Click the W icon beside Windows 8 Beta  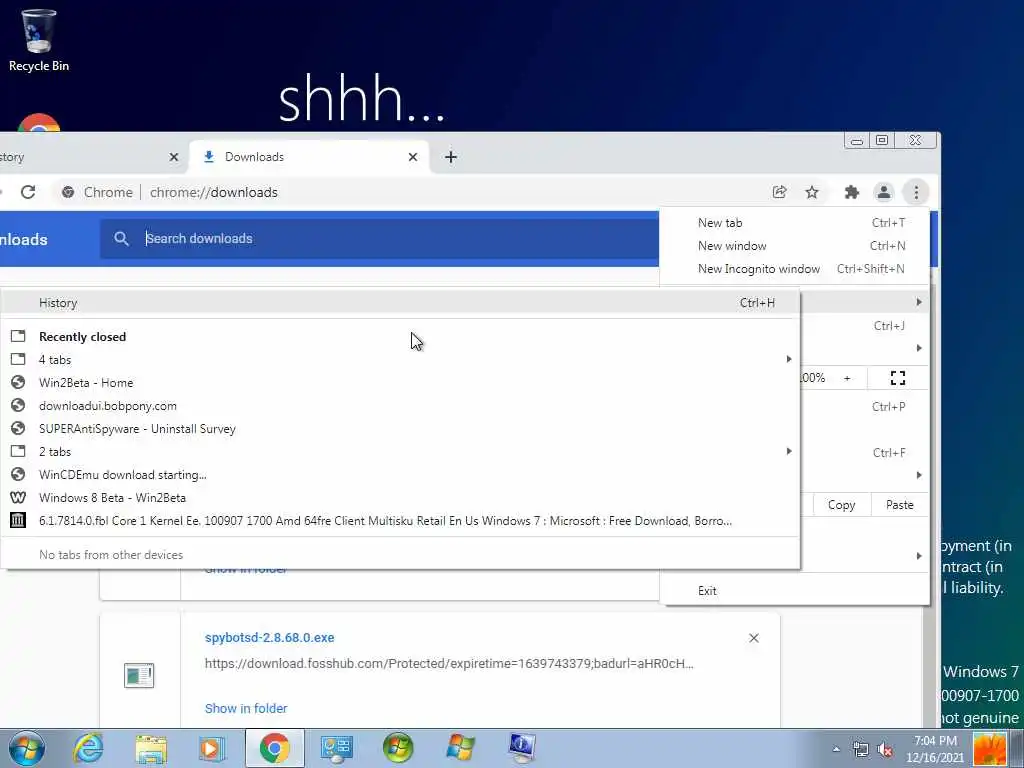point(18,497)
